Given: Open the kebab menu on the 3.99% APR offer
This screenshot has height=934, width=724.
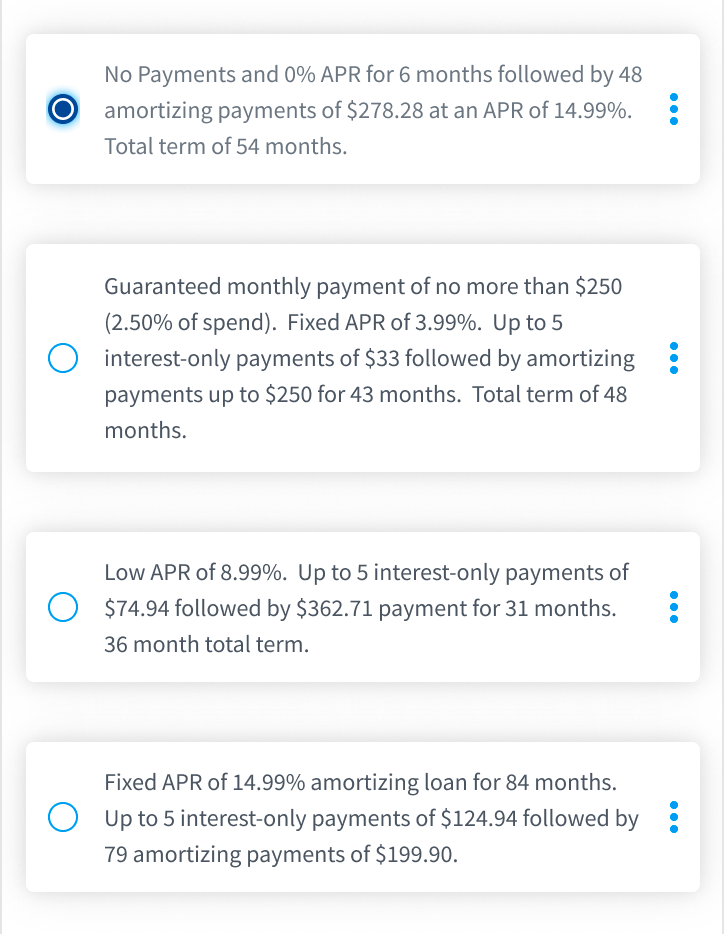Looking at the screenshot, I should coord(673,358).
